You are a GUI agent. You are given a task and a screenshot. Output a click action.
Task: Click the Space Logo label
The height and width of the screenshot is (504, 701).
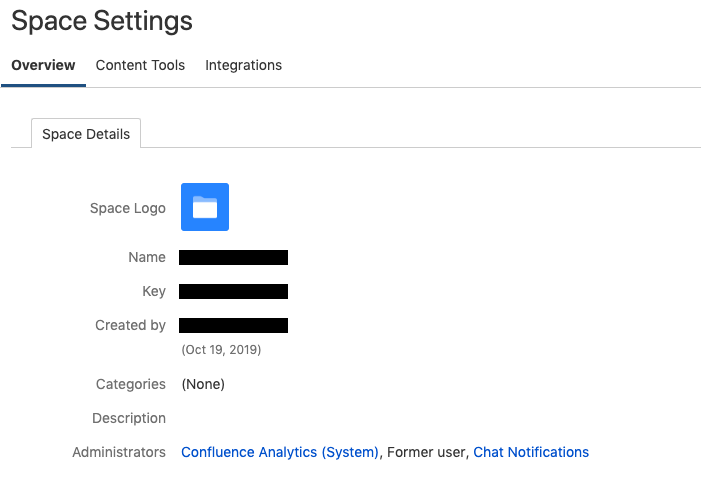[x=128, y=208]
